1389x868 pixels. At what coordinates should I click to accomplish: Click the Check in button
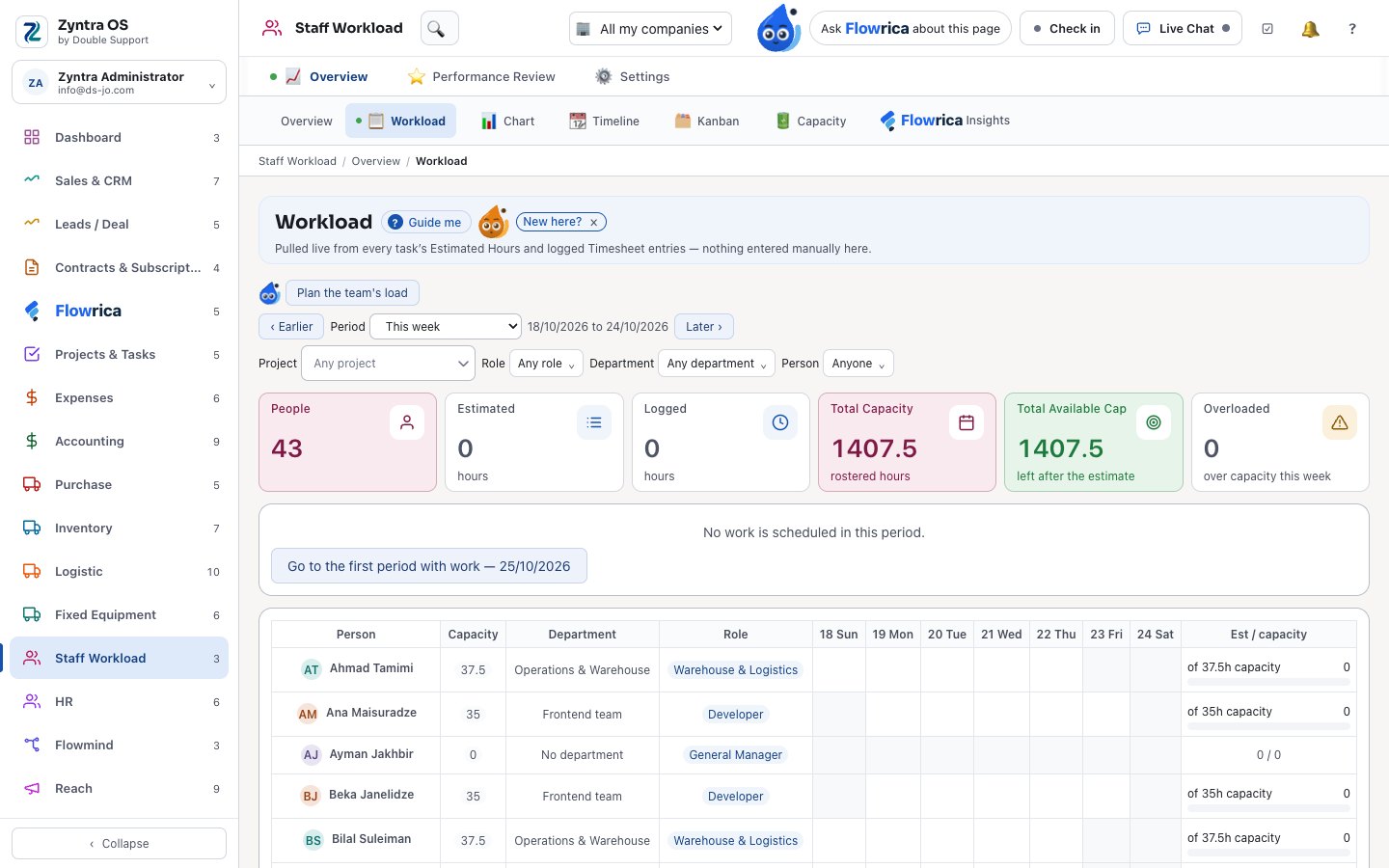tap(1067, 29)
